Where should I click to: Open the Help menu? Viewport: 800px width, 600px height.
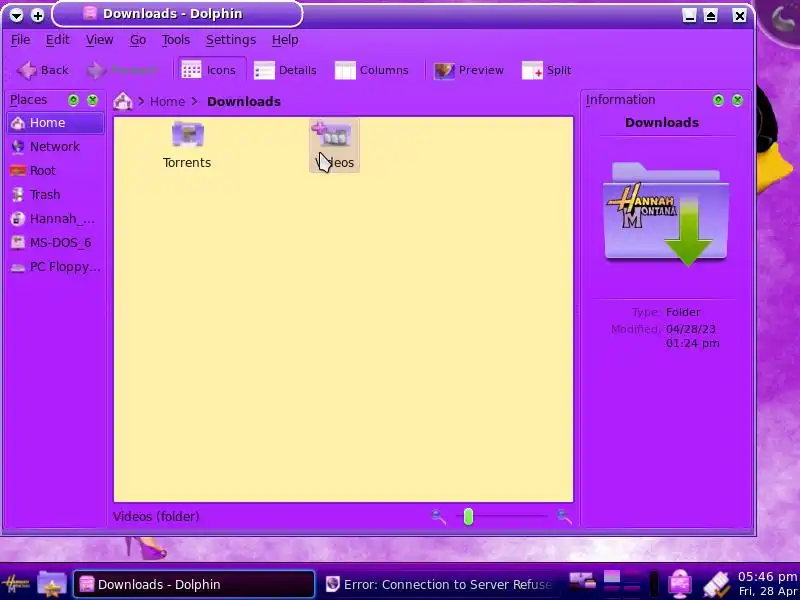(285, 40)
